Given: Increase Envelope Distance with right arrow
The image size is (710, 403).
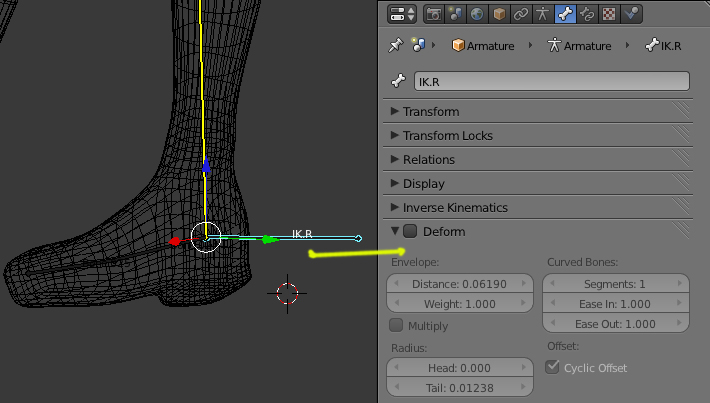Looking at the screenshot, I should 524,283.
